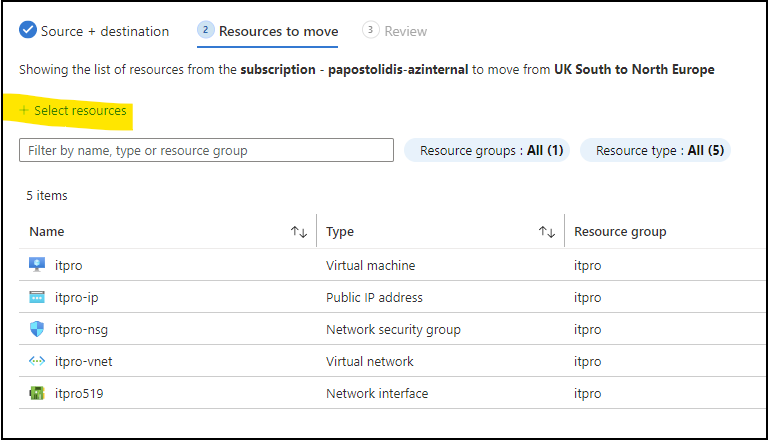768x440 pixels.
Task: Click the itpro519 network interface icon
Action: pyautogui.click(x=37, y=393)
